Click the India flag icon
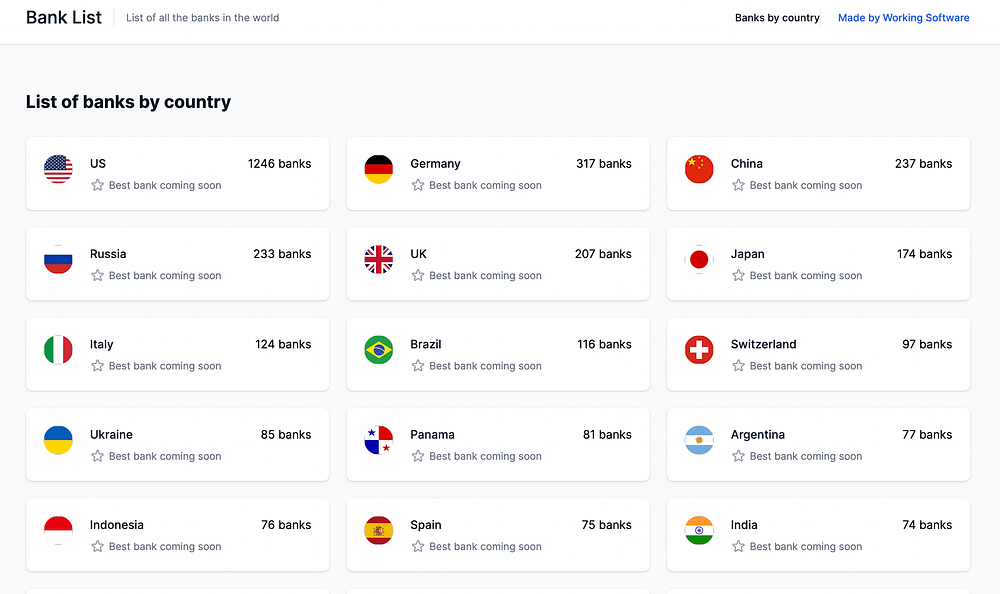This screenshot has height=594, width=1000. click(x=699, y=530)
